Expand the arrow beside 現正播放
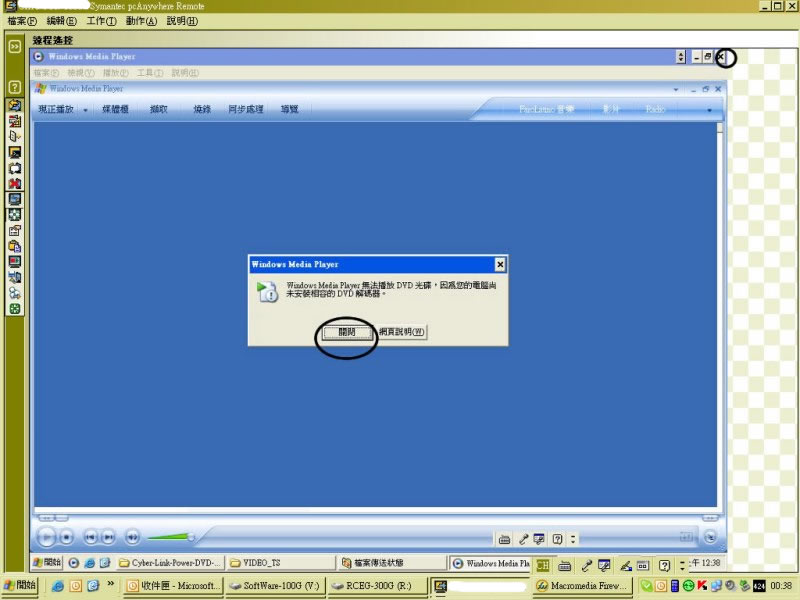Image resolution: width=800 pixels, height=600 pixels. pos(85,110)
